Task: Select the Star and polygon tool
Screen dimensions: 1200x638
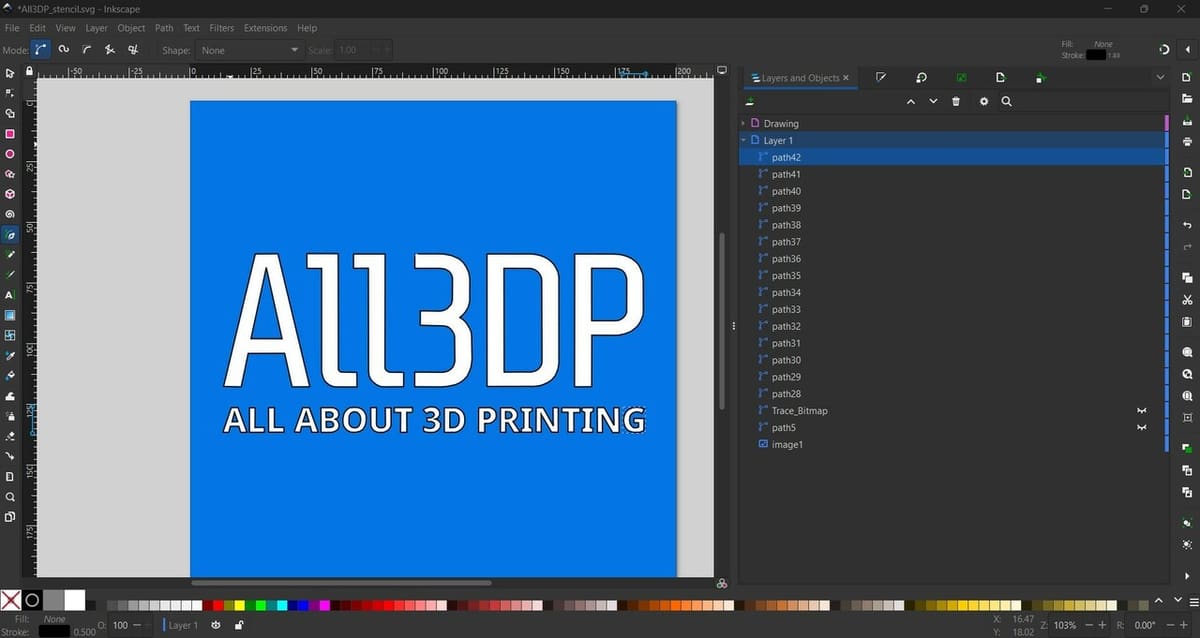Action: 10,174
